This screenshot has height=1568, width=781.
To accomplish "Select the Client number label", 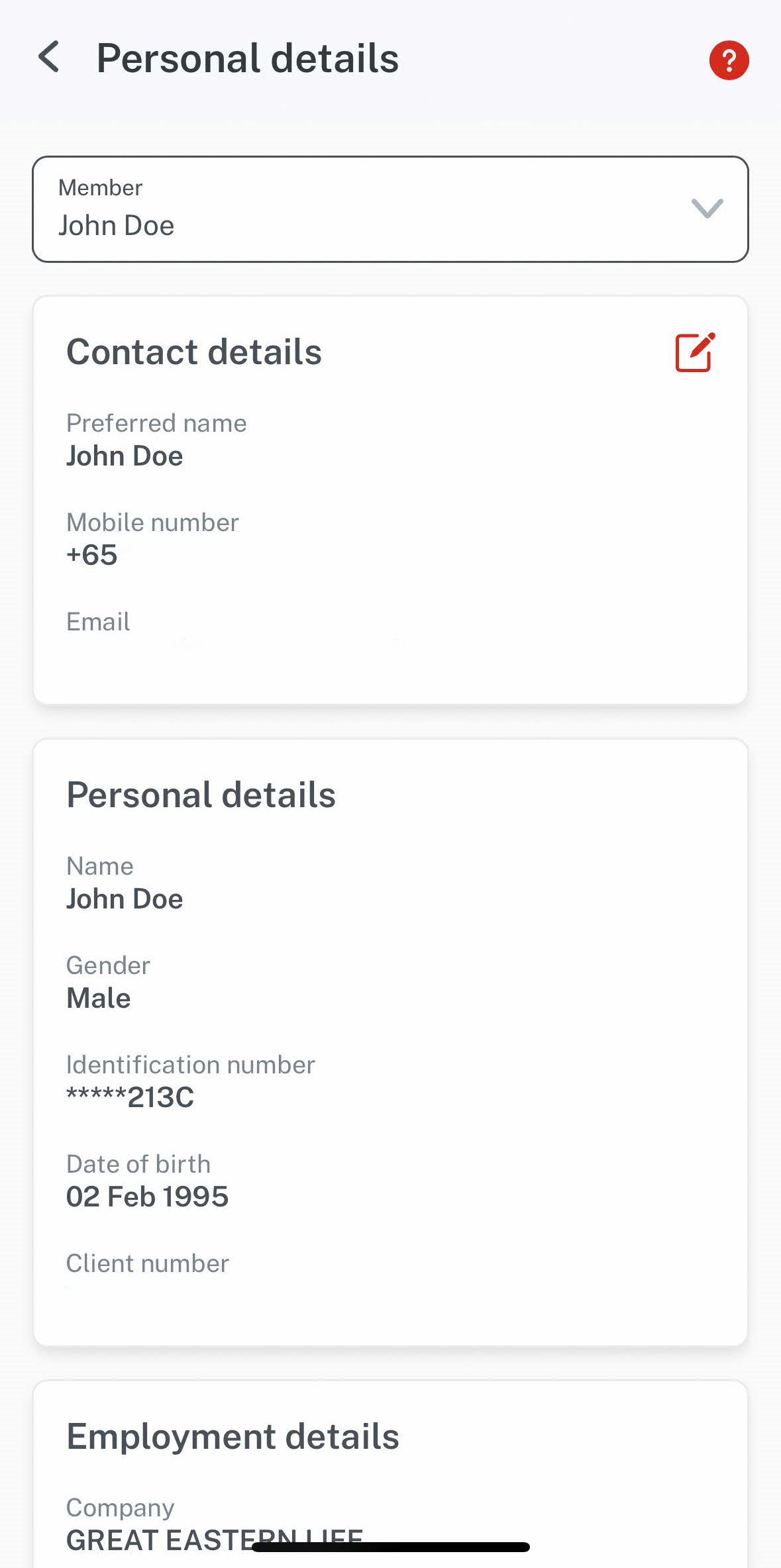I will coord(148,1263).
